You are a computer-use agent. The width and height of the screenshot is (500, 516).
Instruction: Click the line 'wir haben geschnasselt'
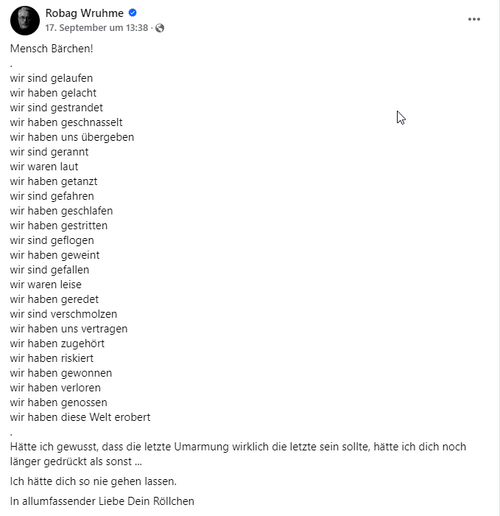[66, 122]
